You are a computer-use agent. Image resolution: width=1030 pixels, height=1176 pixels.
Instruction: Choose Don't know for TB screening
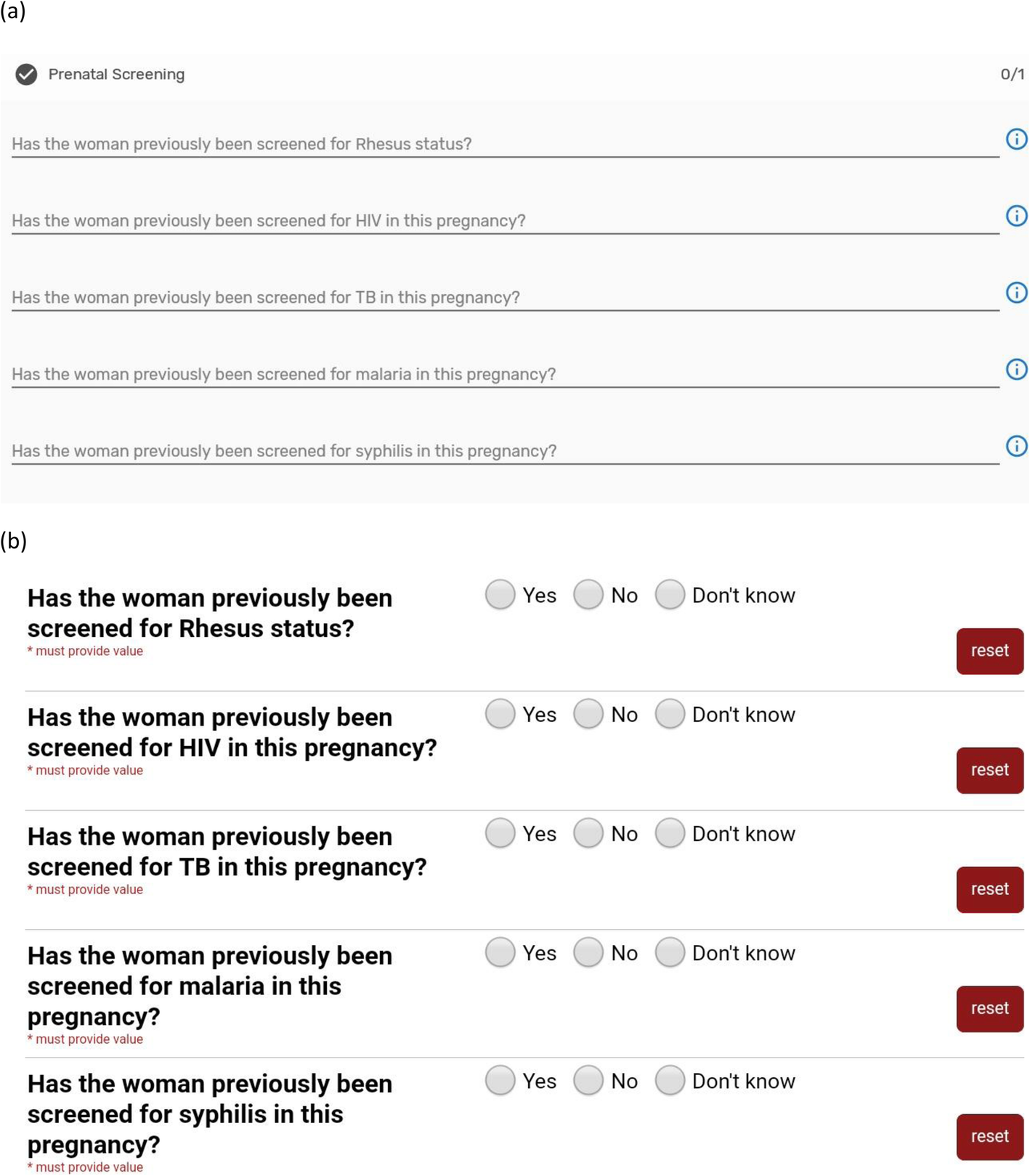coord(670,833)
